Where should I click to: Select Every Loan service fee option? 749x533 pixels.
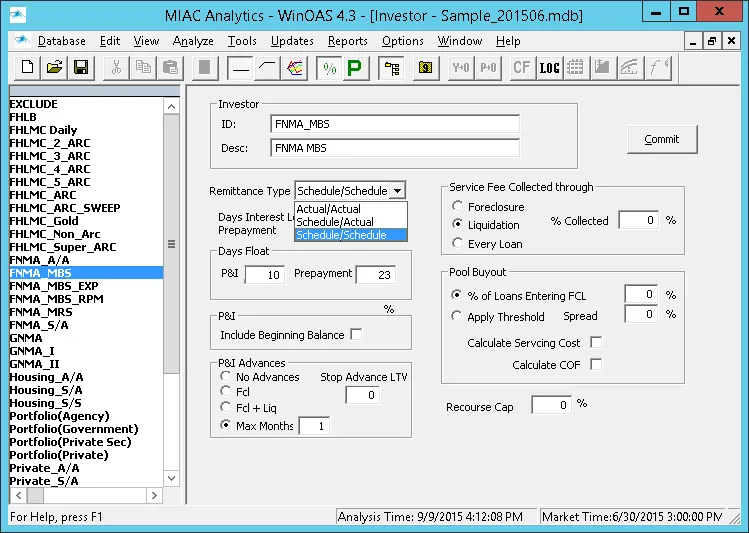pos(457,244)
